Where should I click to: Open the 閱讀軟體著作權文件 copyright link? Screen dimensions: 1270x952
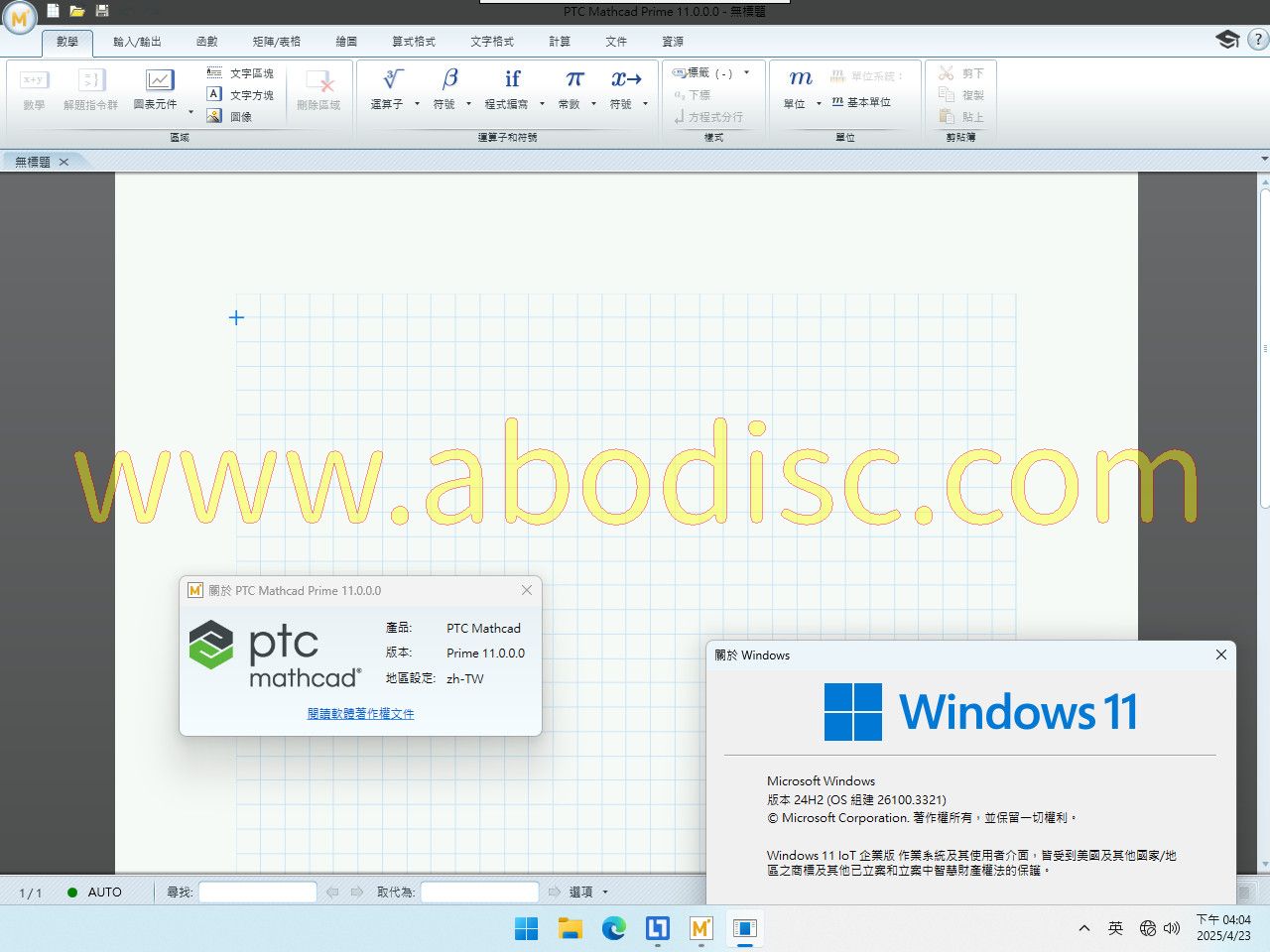[361, 713]
